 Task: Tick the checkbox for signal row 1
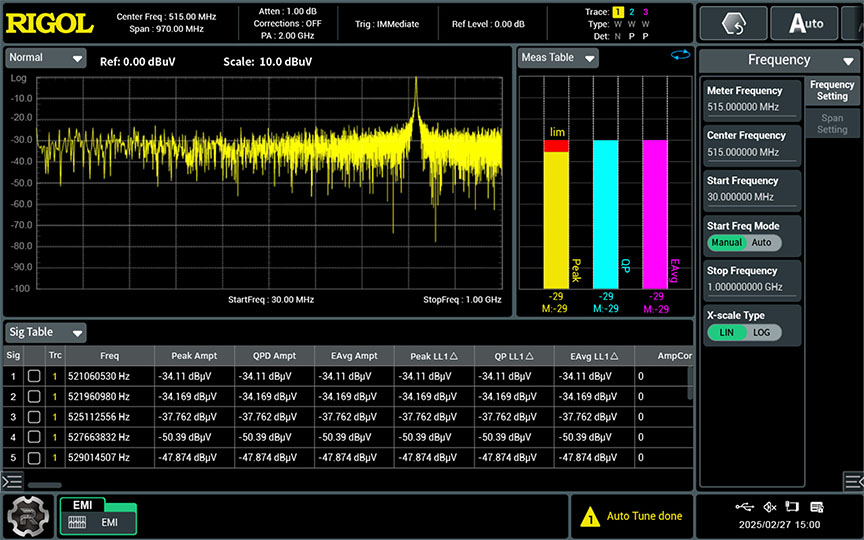pyautogui.click(x=34, y=376)
